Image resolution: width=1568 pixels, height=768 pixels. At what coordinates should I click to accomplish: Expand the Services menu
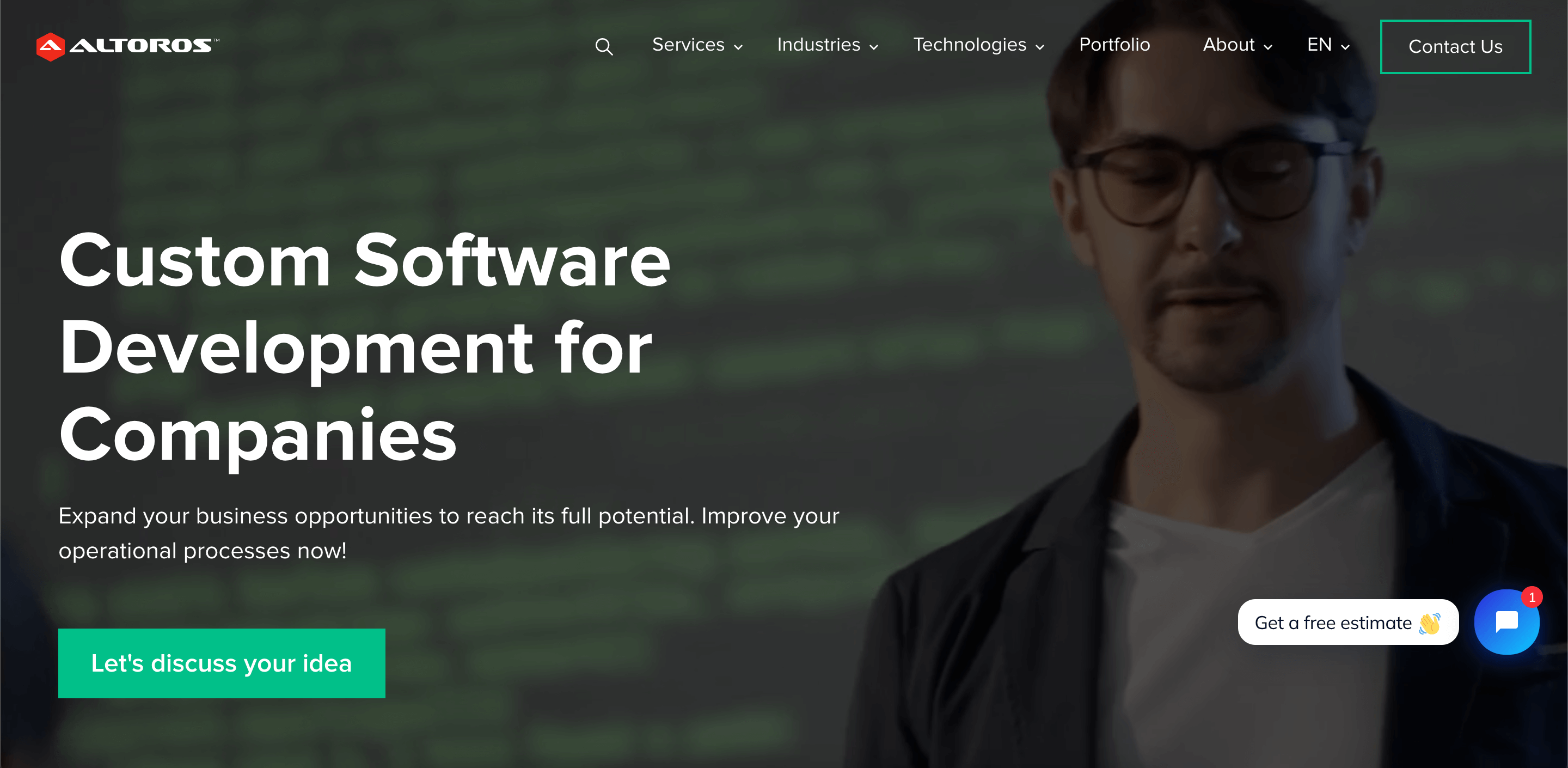point(697,45)
